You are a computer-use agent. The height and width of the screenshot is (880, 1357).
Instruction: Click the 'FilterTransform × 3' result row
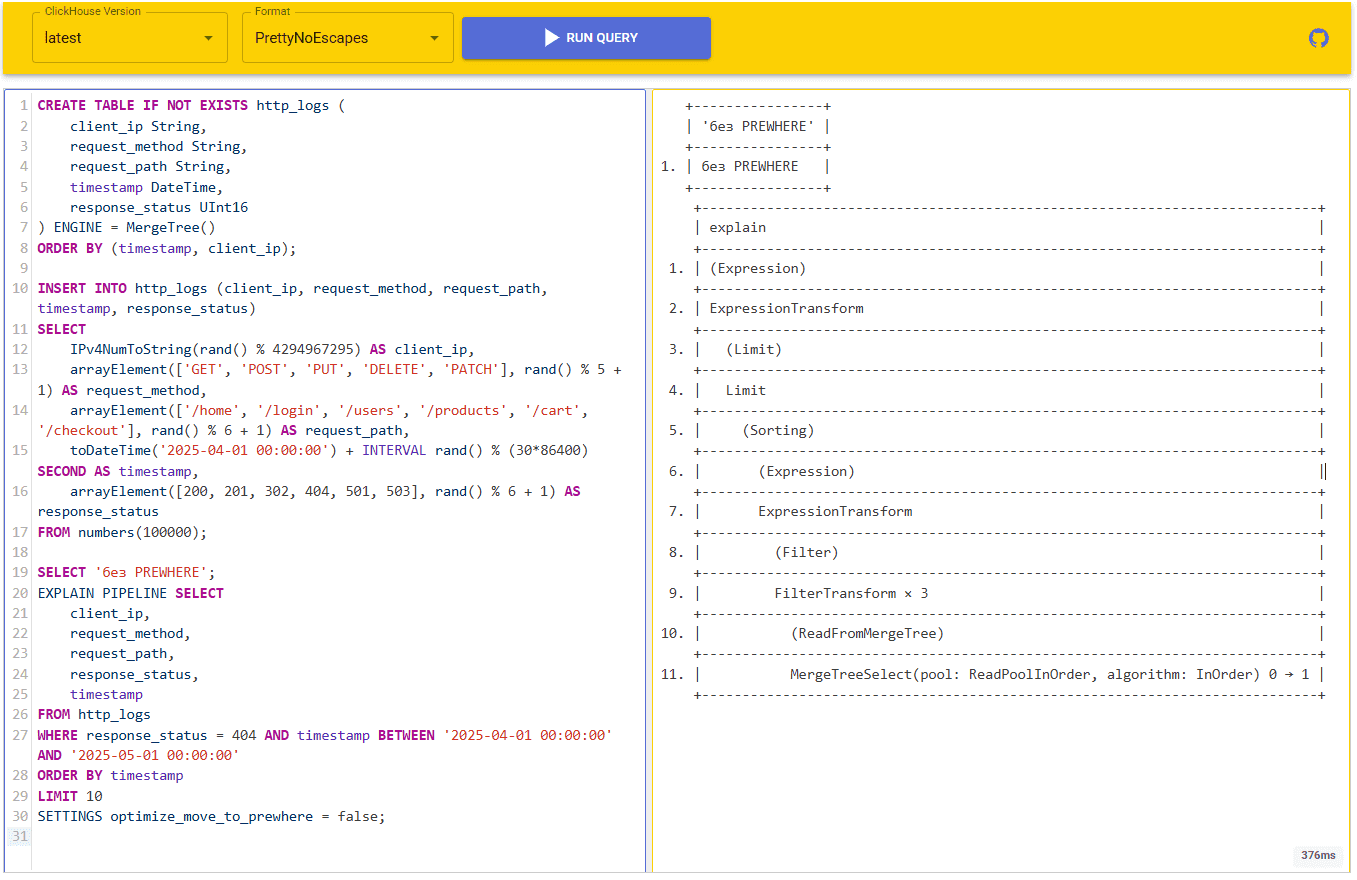[x=850, y=593]
